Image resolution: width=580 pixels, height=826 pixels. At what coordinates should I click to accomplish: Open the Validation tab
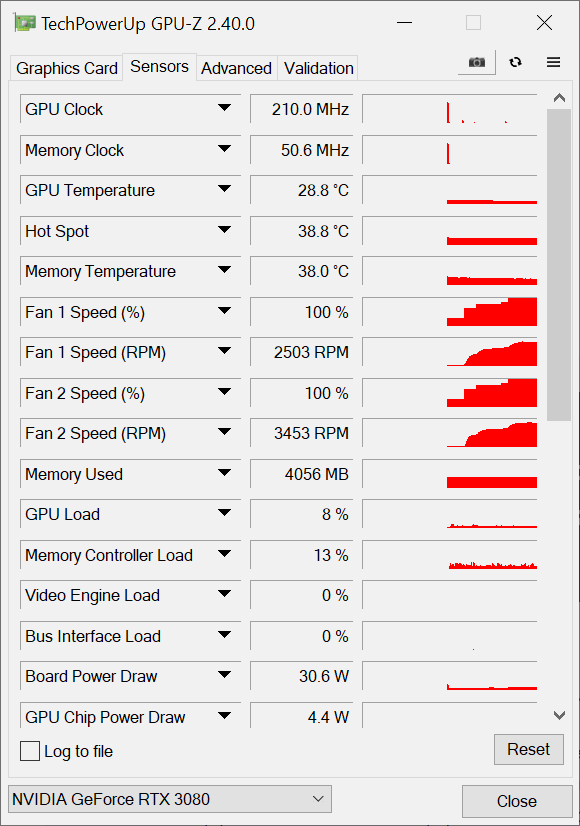318,68
